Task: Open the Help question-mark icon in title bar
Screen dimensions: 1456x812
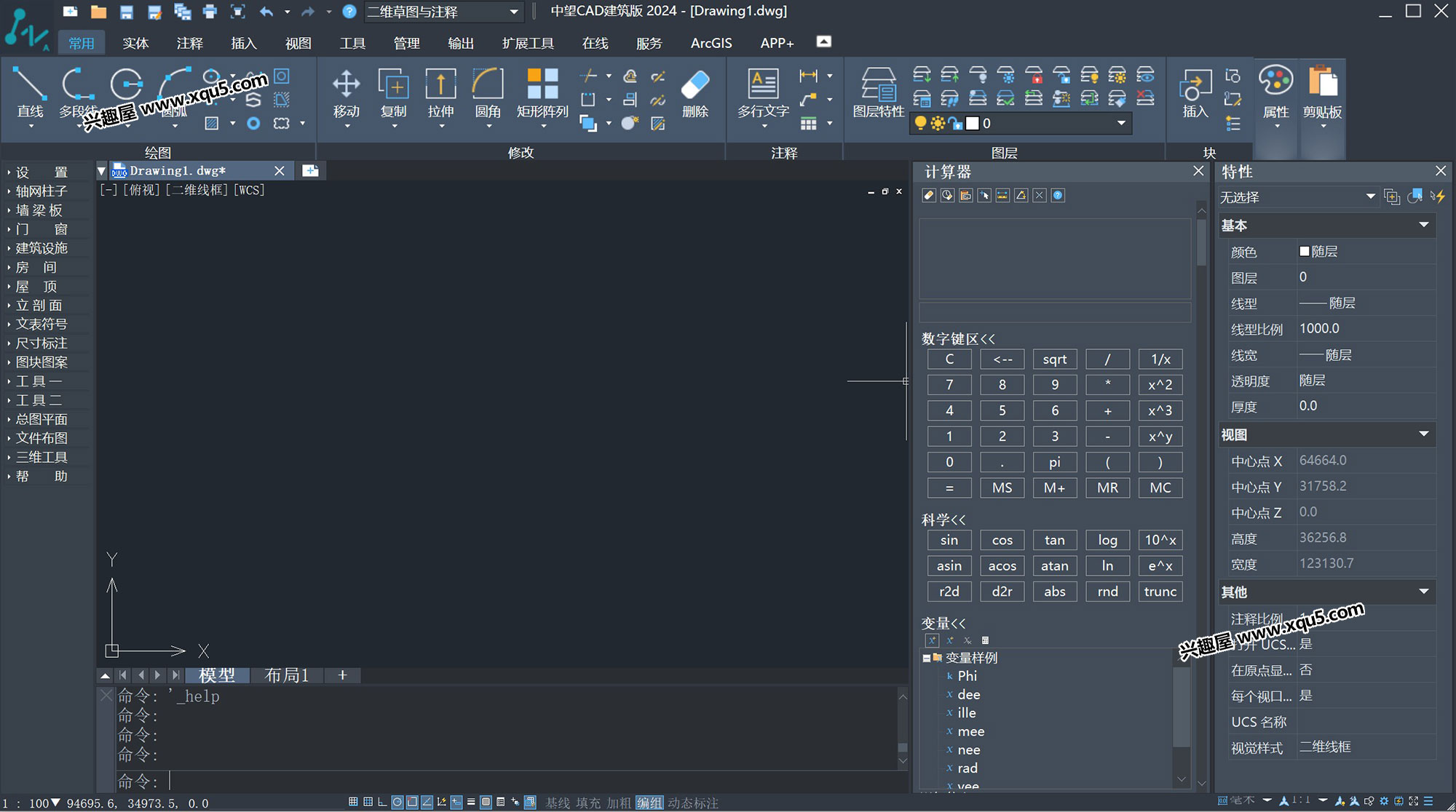Action: (x=349, y=12)
